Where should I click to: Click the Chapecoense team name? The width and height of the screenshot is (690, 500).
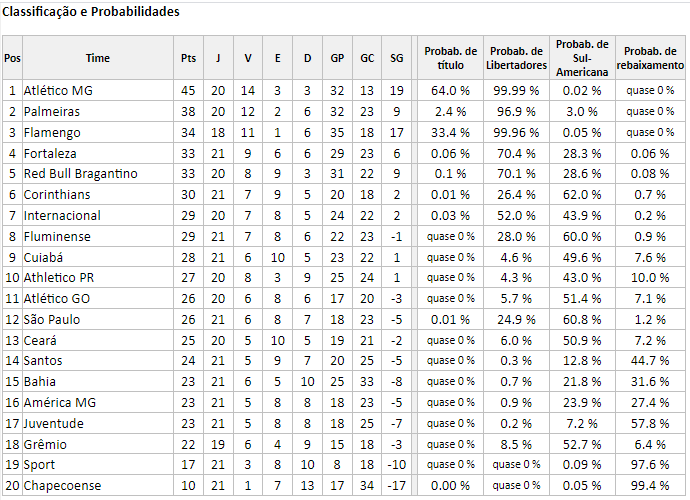(62, 485)
